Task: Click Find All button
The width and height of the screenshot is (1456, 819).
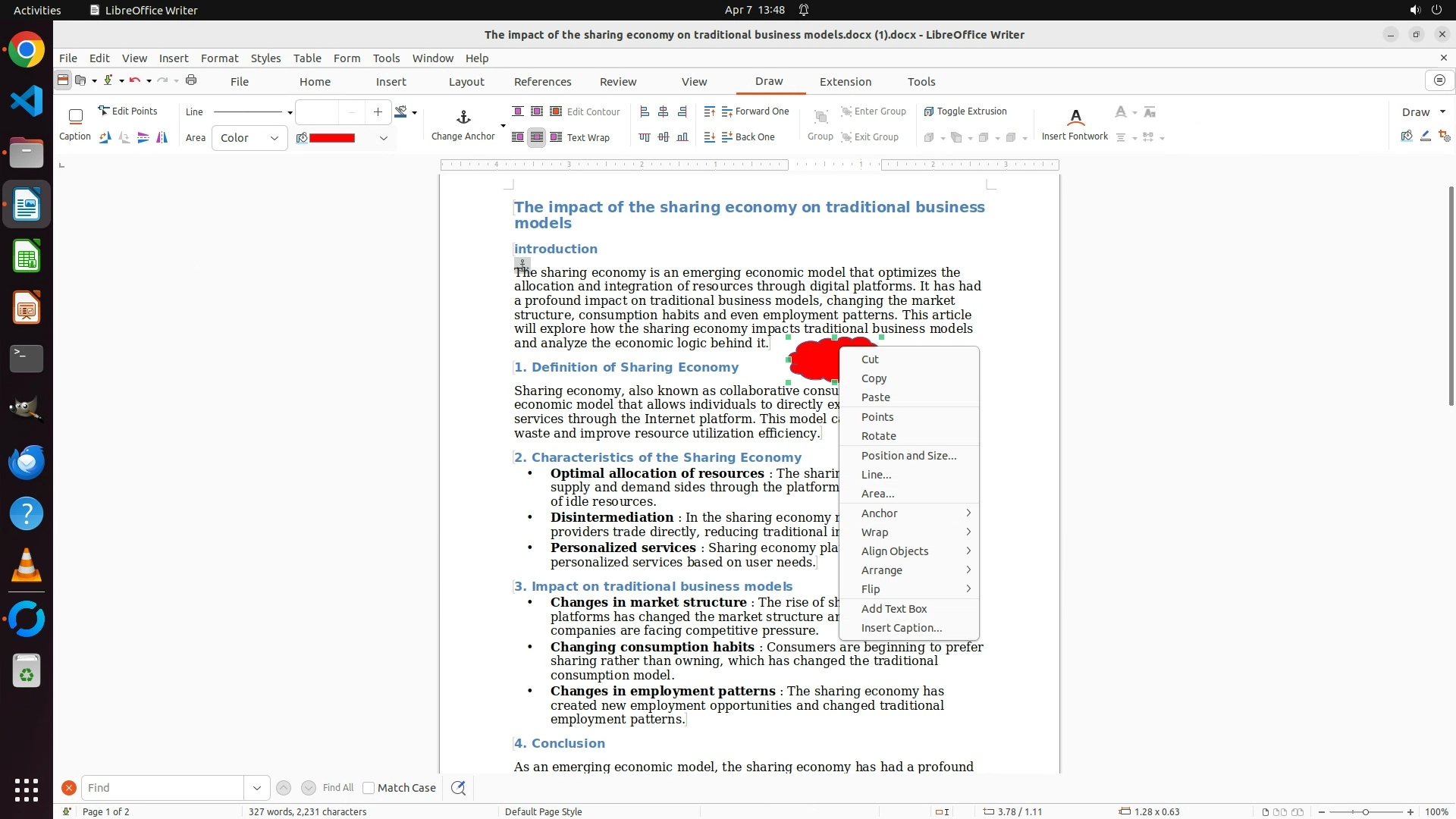Action: click(337, 788)
